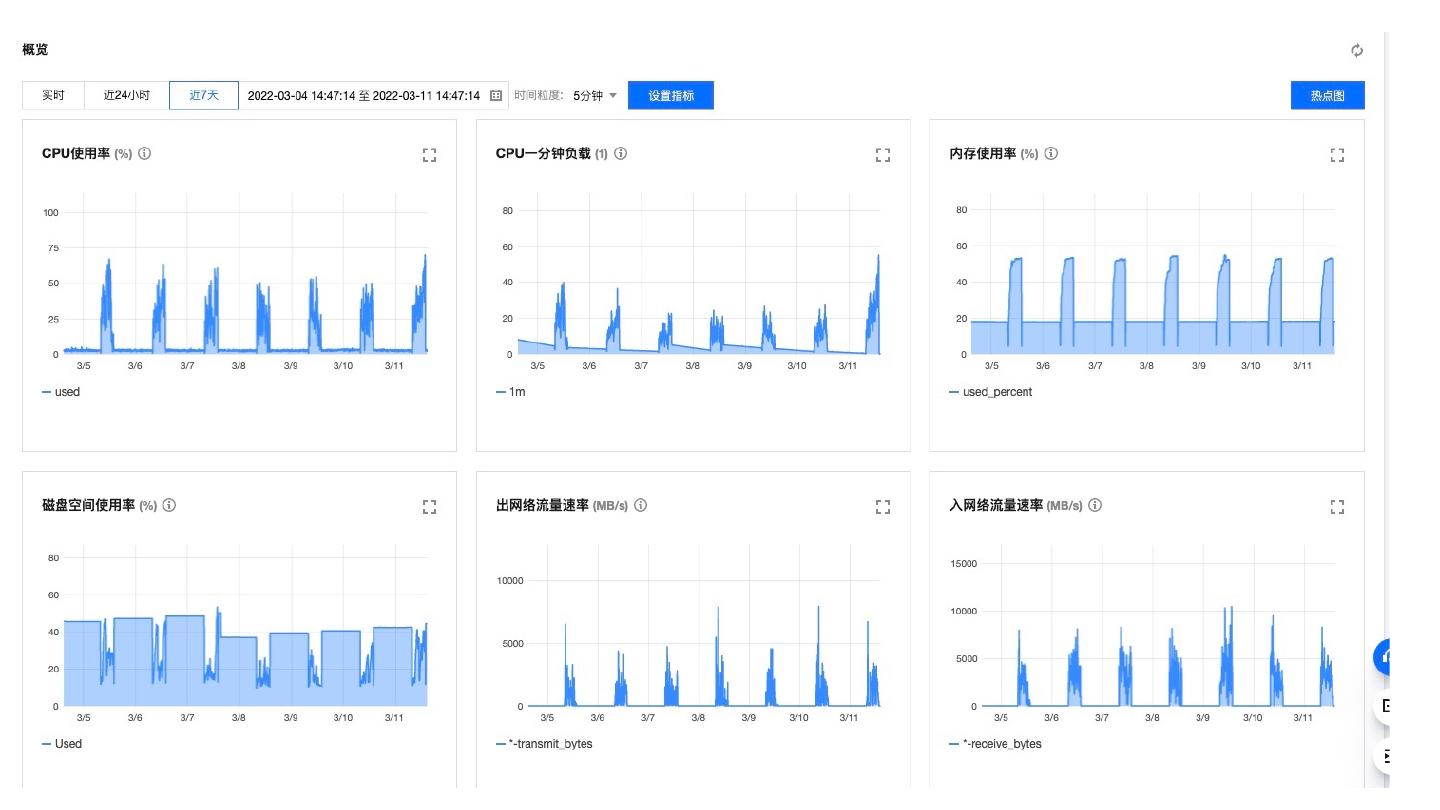Toggle the '1m' legend series in load chart

(510, 392)
